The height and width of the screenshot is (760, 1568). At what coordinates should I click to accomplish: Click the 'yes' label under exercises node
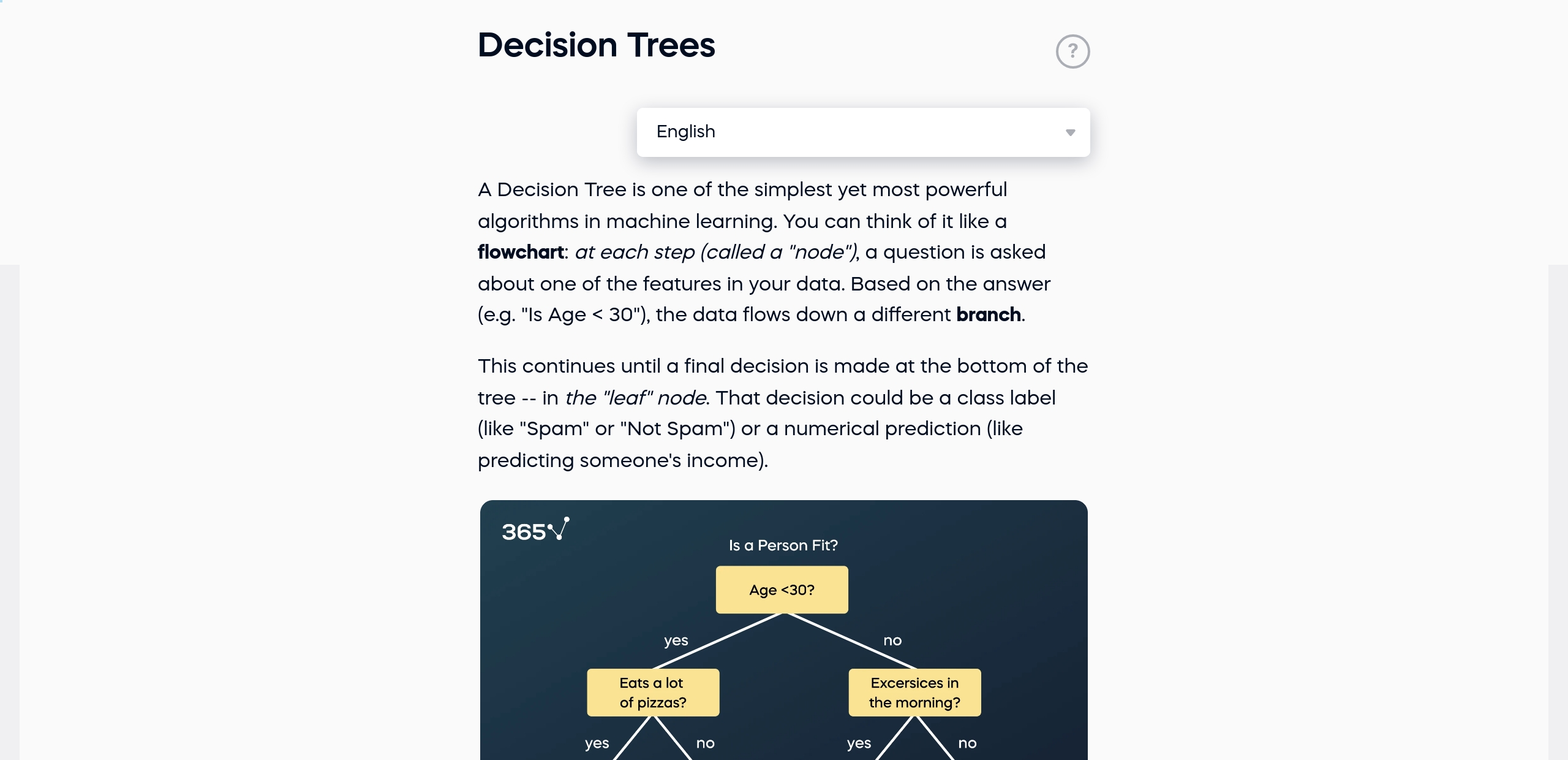tap(859, 743)
